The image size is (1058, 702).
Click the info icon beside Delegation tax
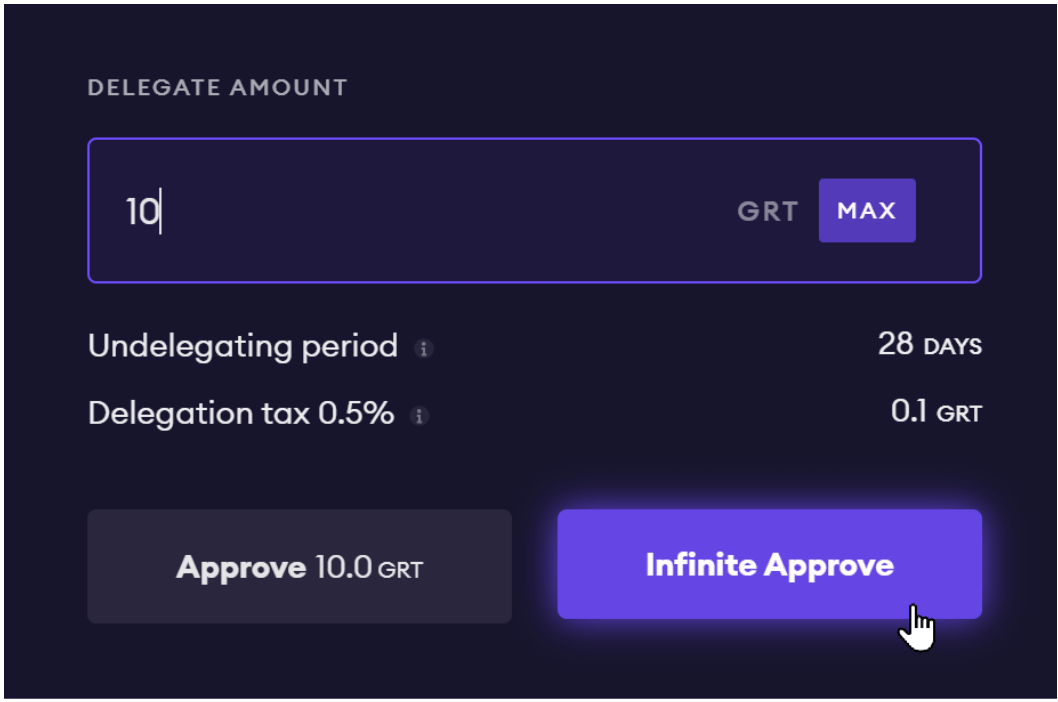coord(420,416)
